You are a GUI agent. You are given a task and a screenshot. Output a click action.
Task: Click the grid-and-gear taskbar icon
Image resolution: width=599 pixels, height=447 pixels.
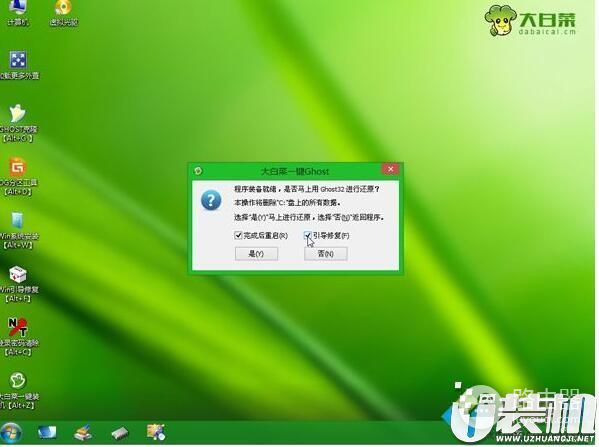(156, 432)
